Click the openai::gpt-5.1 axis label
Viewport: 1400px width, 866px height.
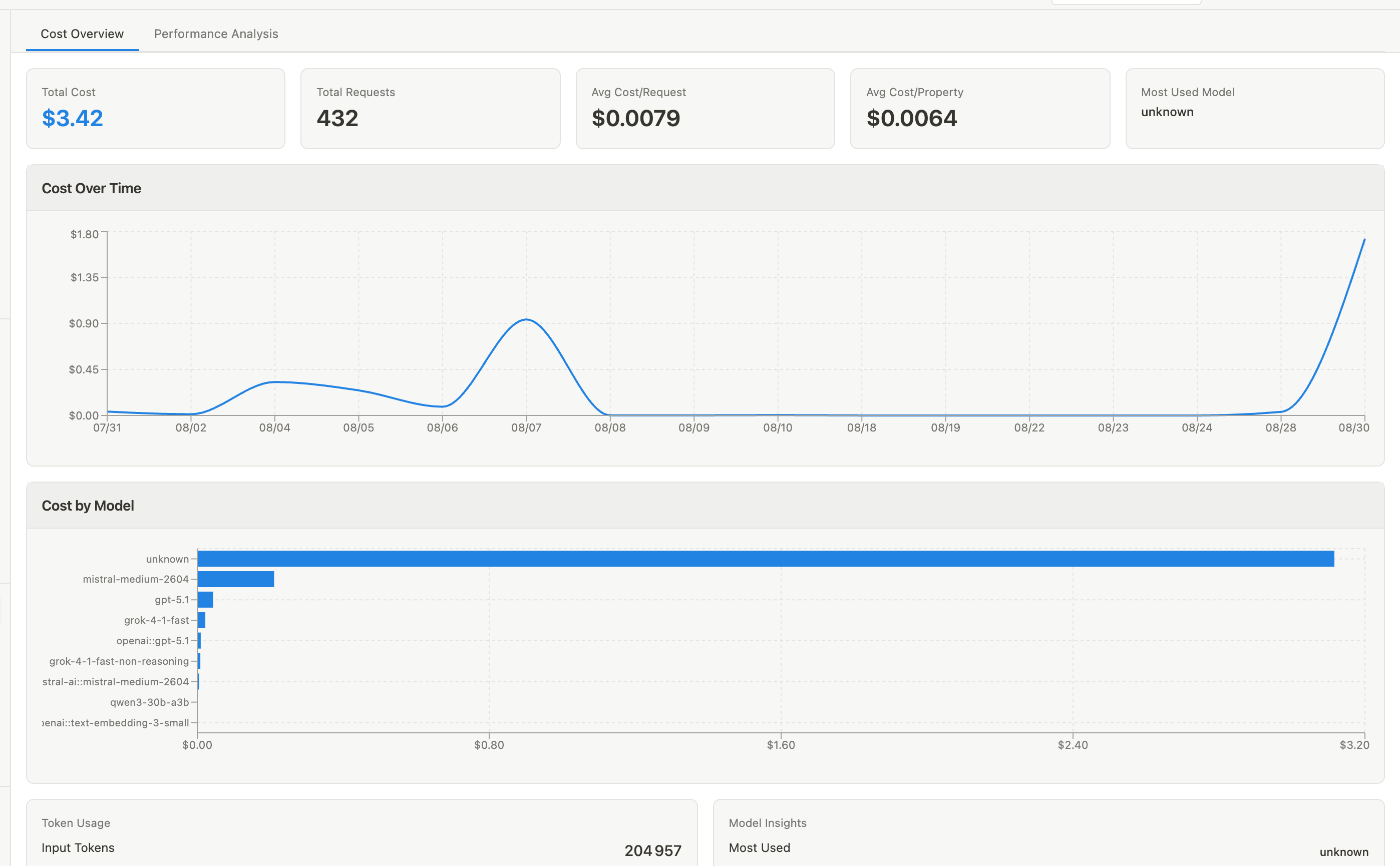tap(152, 640)
